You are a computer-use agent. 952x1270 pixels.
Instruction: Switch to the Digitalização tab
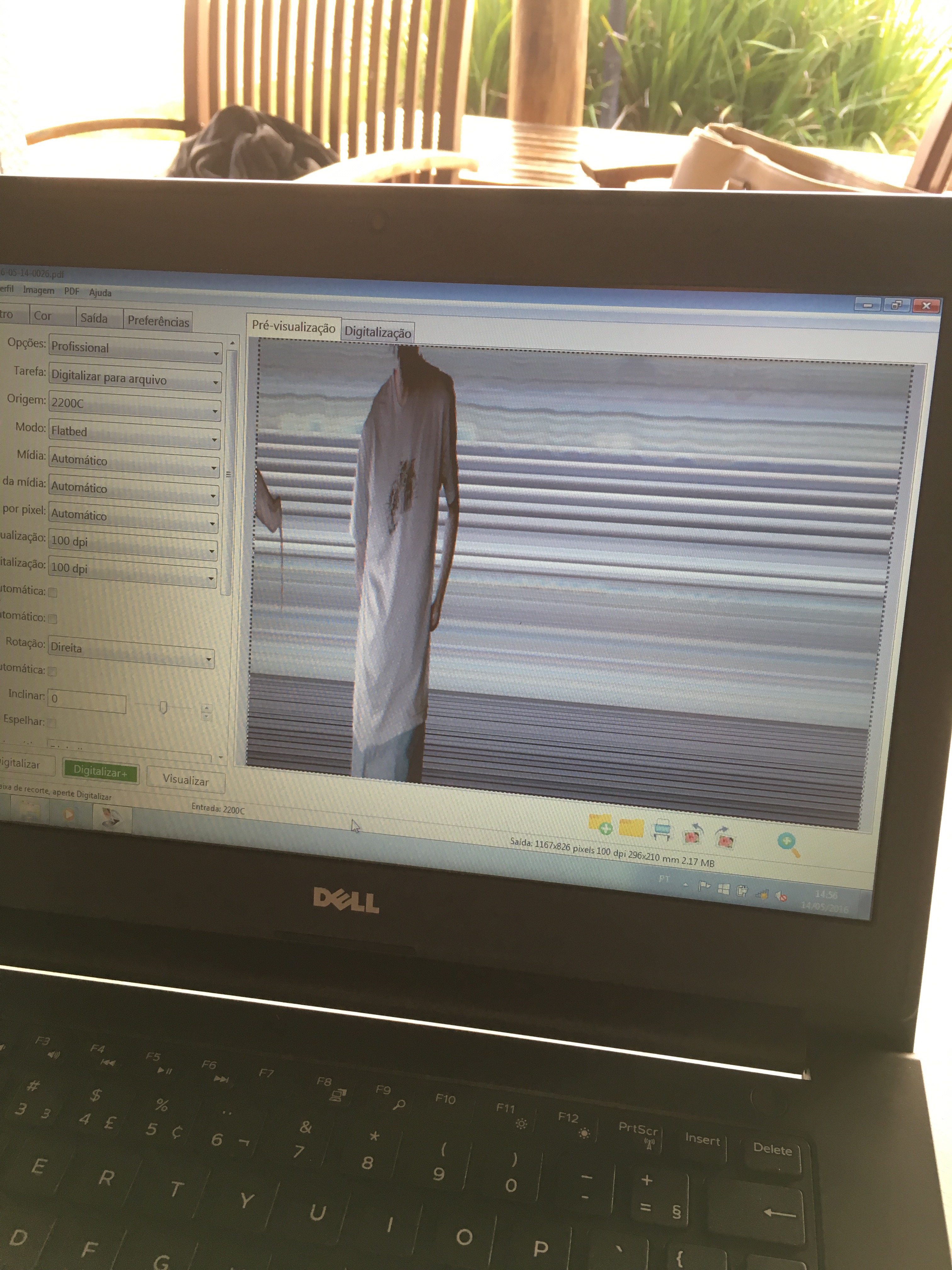tap(377, 332)
